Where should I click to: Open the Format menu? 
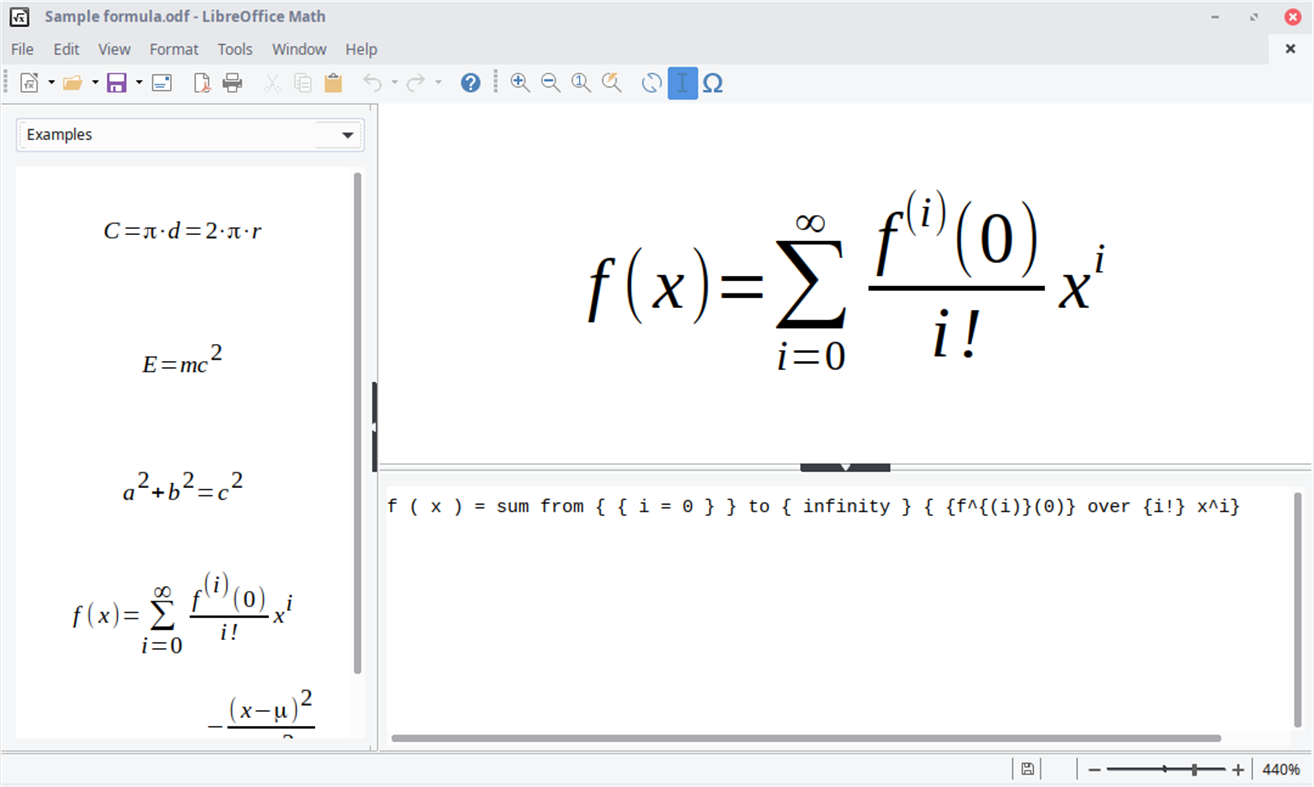(173, 48)
